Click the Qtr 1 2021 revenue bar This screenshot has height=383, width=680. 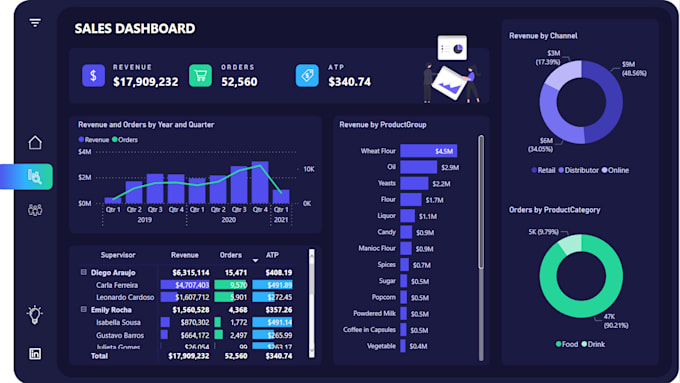[281, 196]
